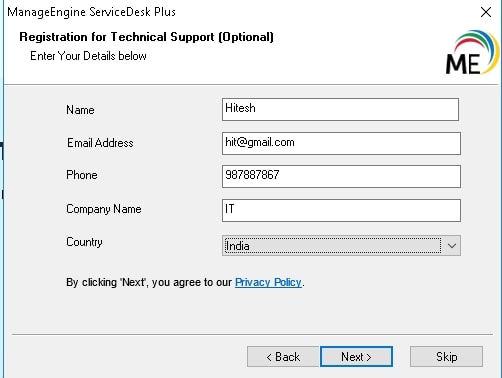The height and width of the screenshot is (378, 502).
Task: Focus the Email Address field
Action: pyautogui.click(x=341, y=143)
